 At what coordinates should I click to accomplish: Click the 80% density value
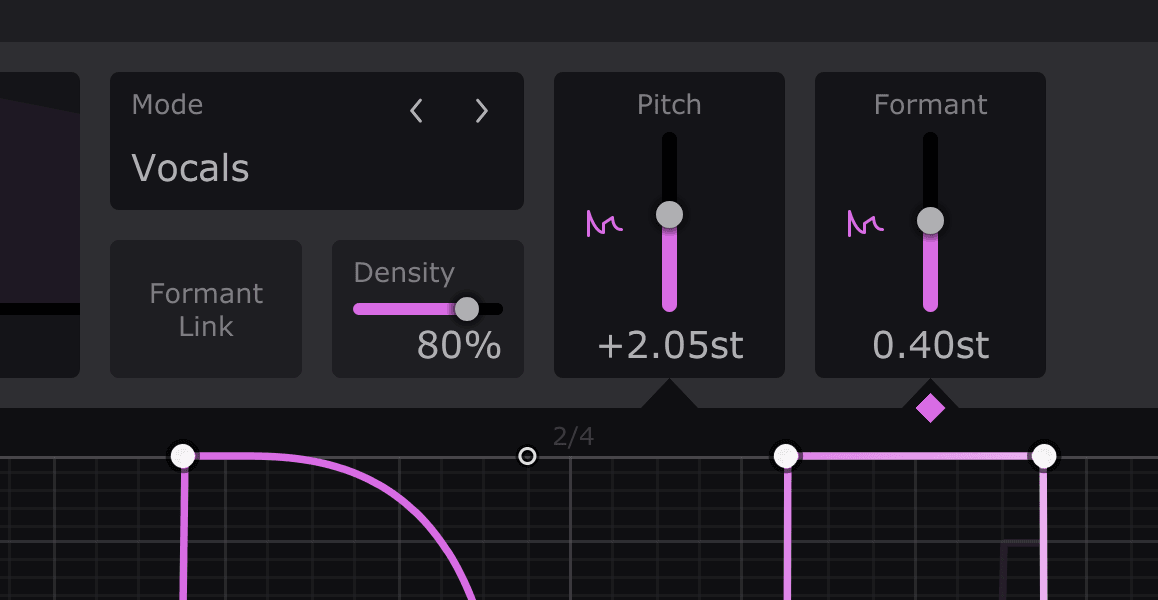click(458, 346)
